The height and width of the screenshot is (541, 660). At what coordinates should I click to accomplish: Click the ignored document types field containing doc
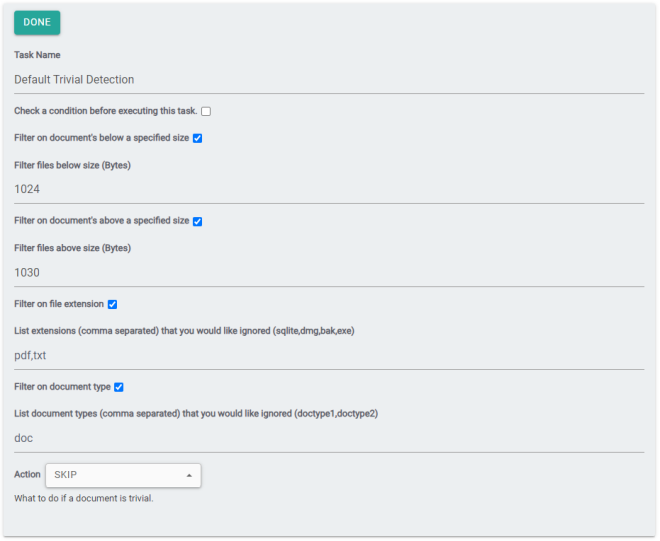coord(328,438)
